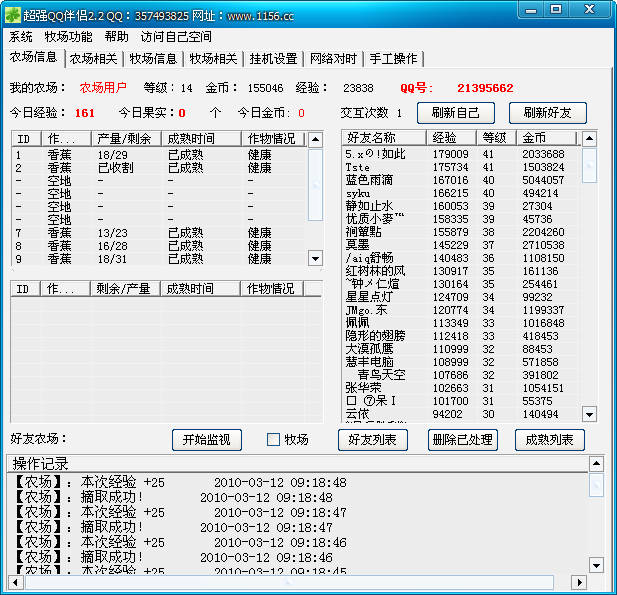Screen dimensions: 617x595
Task: Click the 刷新自己 button
Action: [x=456, y=113]
